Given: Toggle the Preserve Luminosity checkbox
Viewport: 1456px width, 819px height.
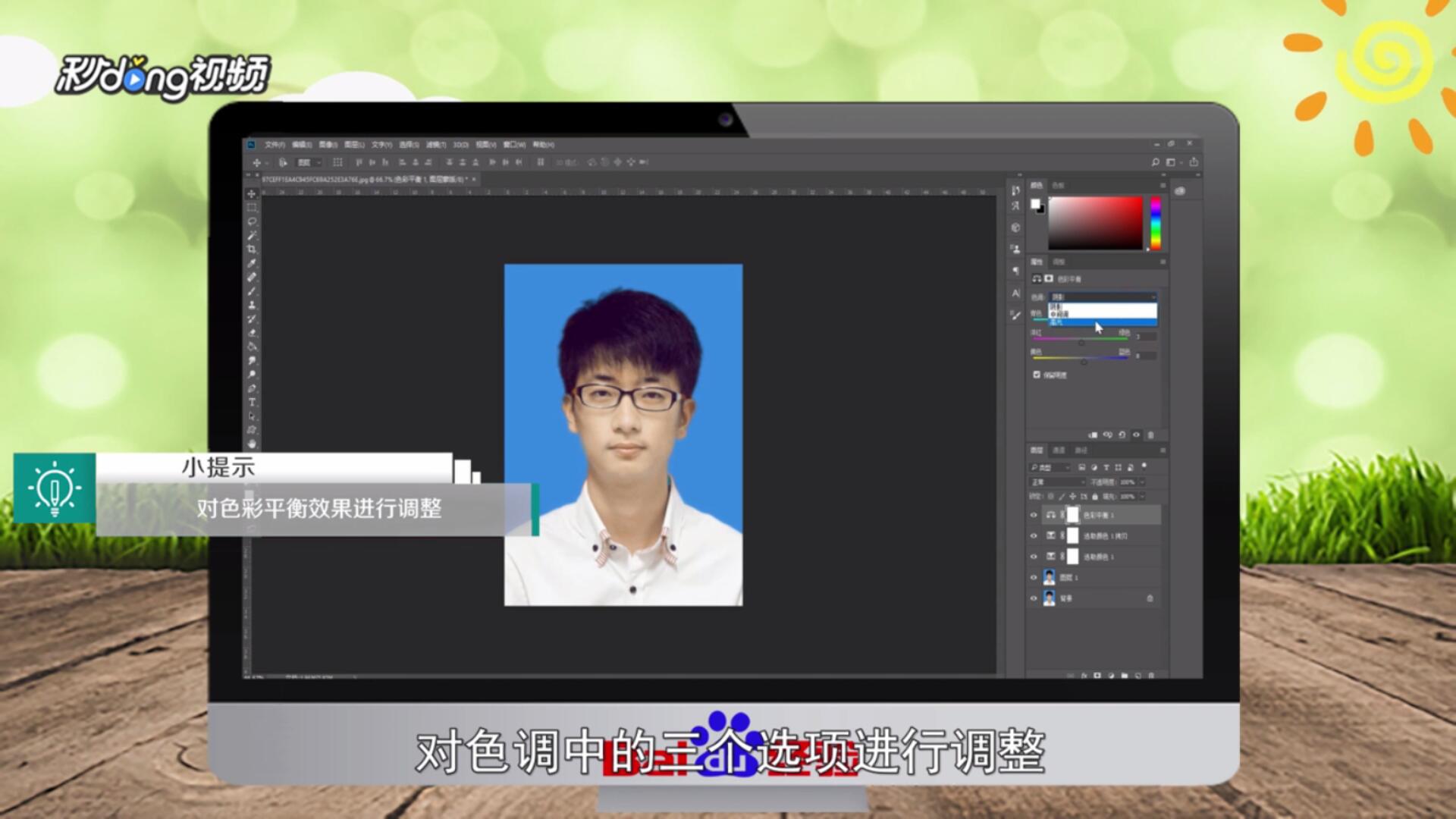Looking at the screenshot, I should pos(1037,375).
